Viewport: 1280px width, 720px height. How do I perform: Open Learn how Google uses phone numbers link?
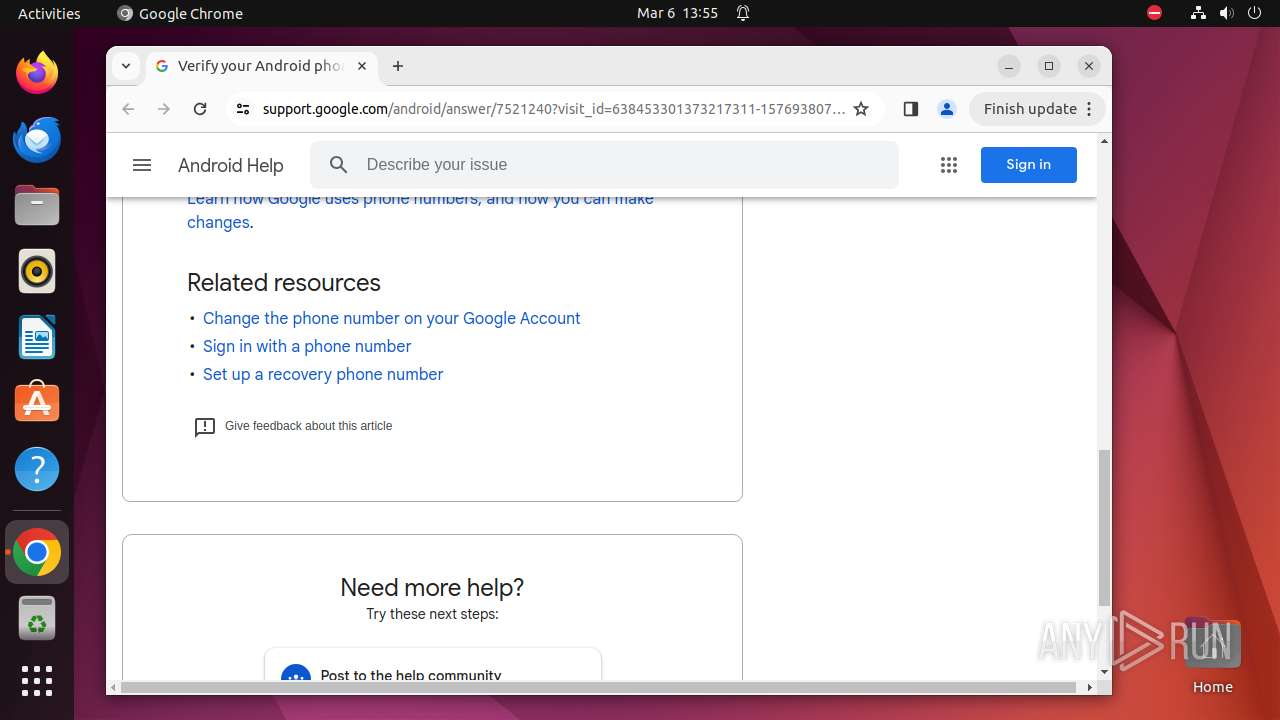420,210
